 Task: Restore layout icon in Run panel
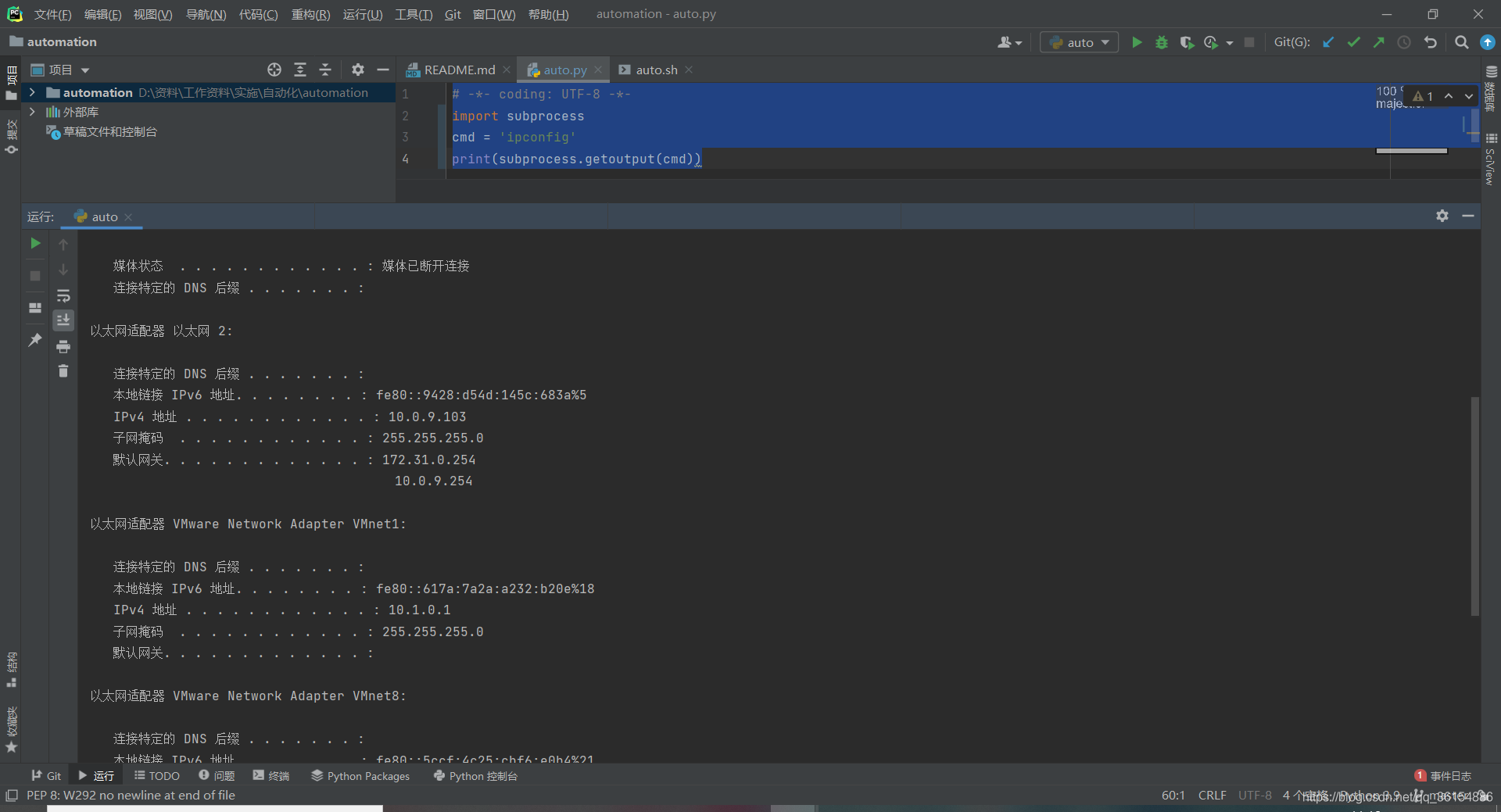point(35,308)
